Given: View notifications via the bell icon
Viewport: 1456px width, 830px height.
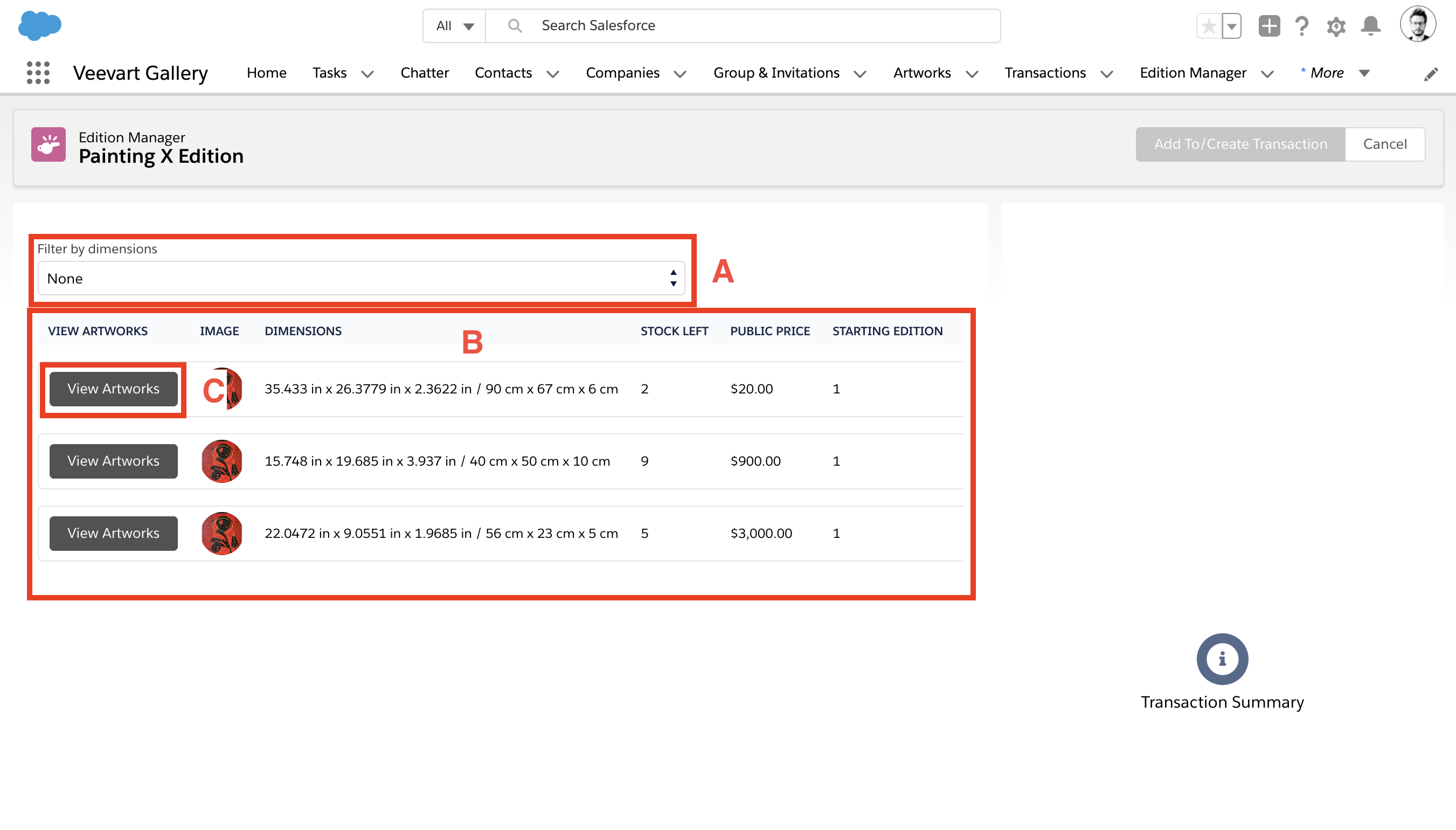Looking at the screenshot, I should (x=1370, y=26).
